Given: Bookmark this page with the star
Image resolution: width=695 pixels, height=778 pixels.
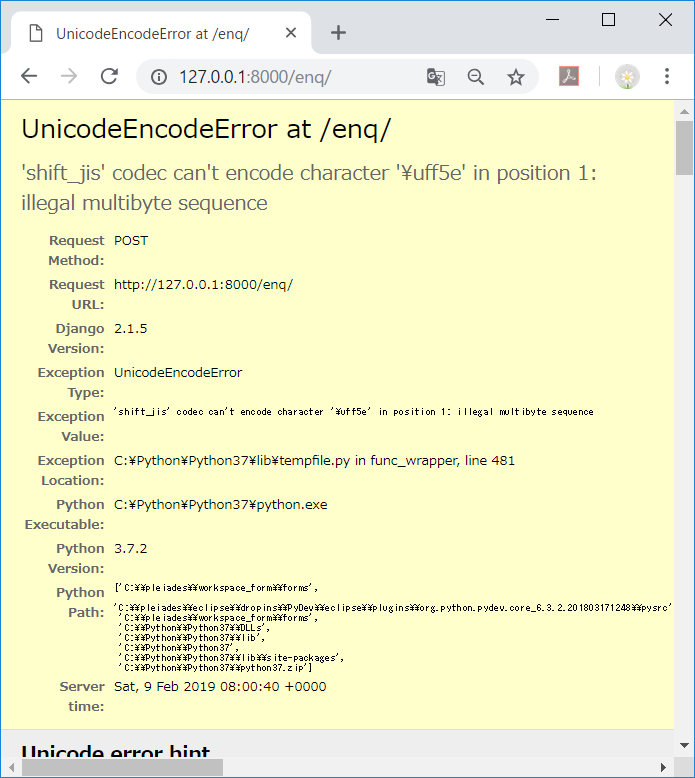Looking at the screenshot, I should pos(516,77).
